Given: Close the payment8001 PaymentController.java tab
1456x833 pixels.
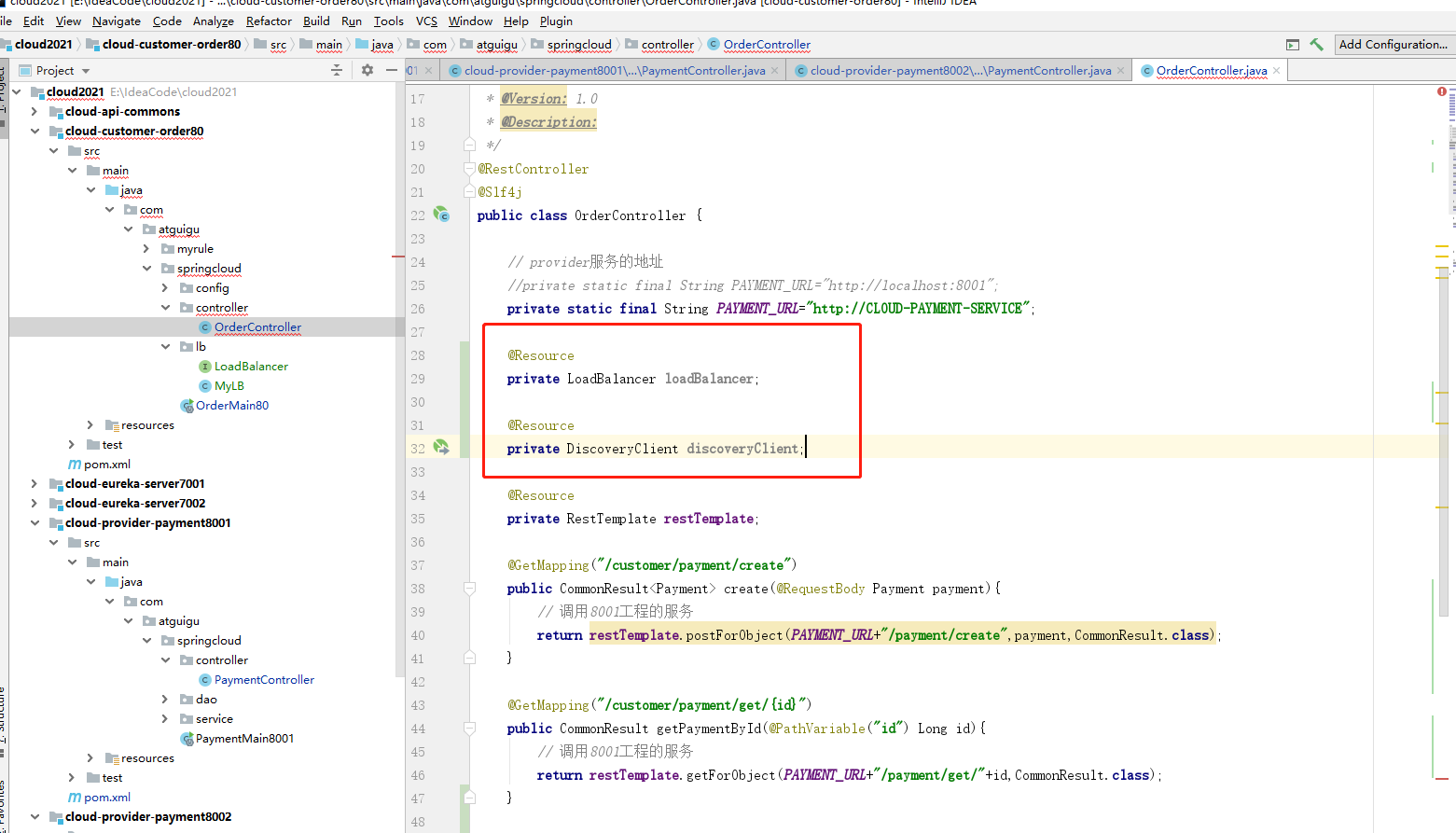Looking at the screenshot, I should coord(774,71).
